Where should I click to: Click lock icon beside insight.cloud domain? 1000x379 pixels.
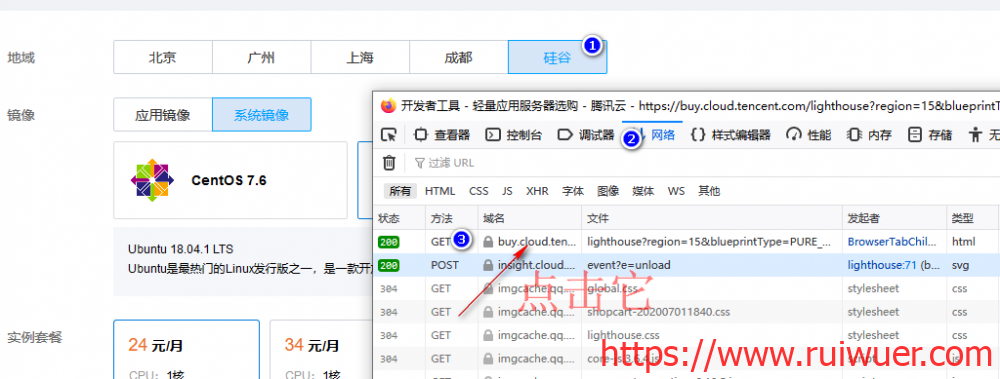point(488,265)
